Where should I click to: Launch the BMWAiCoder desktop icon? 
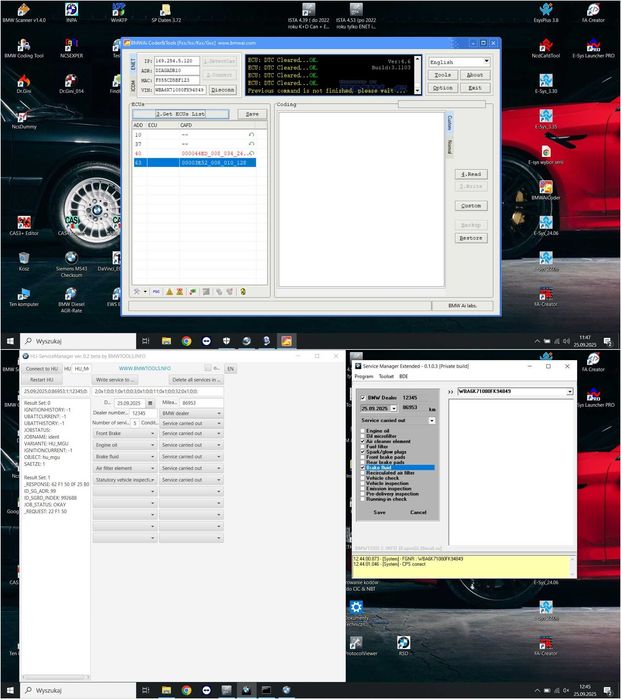pyautogui.click(x=546, y=190)
